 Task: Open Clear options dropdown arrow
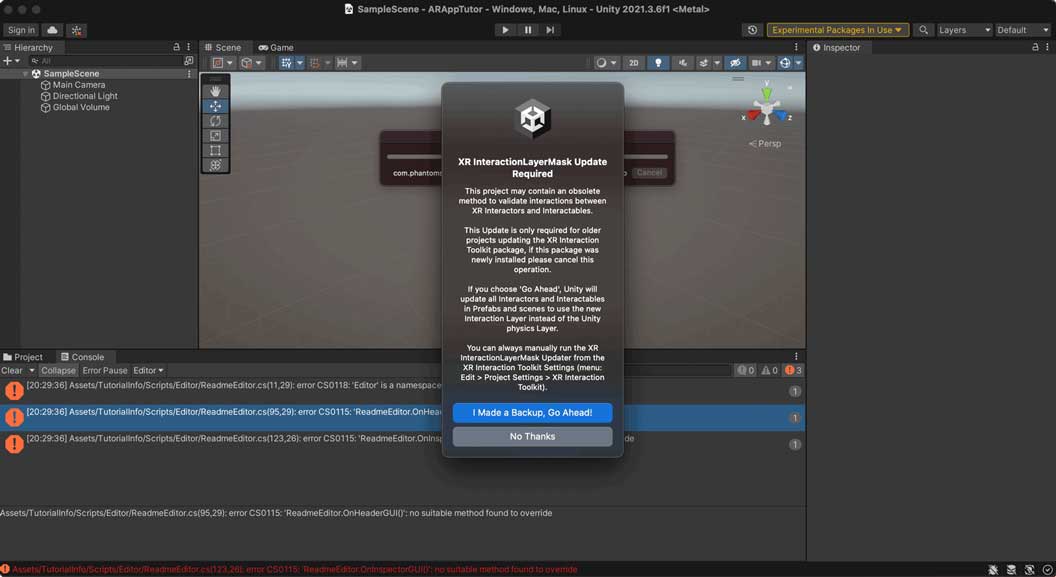tap(32, 370)
